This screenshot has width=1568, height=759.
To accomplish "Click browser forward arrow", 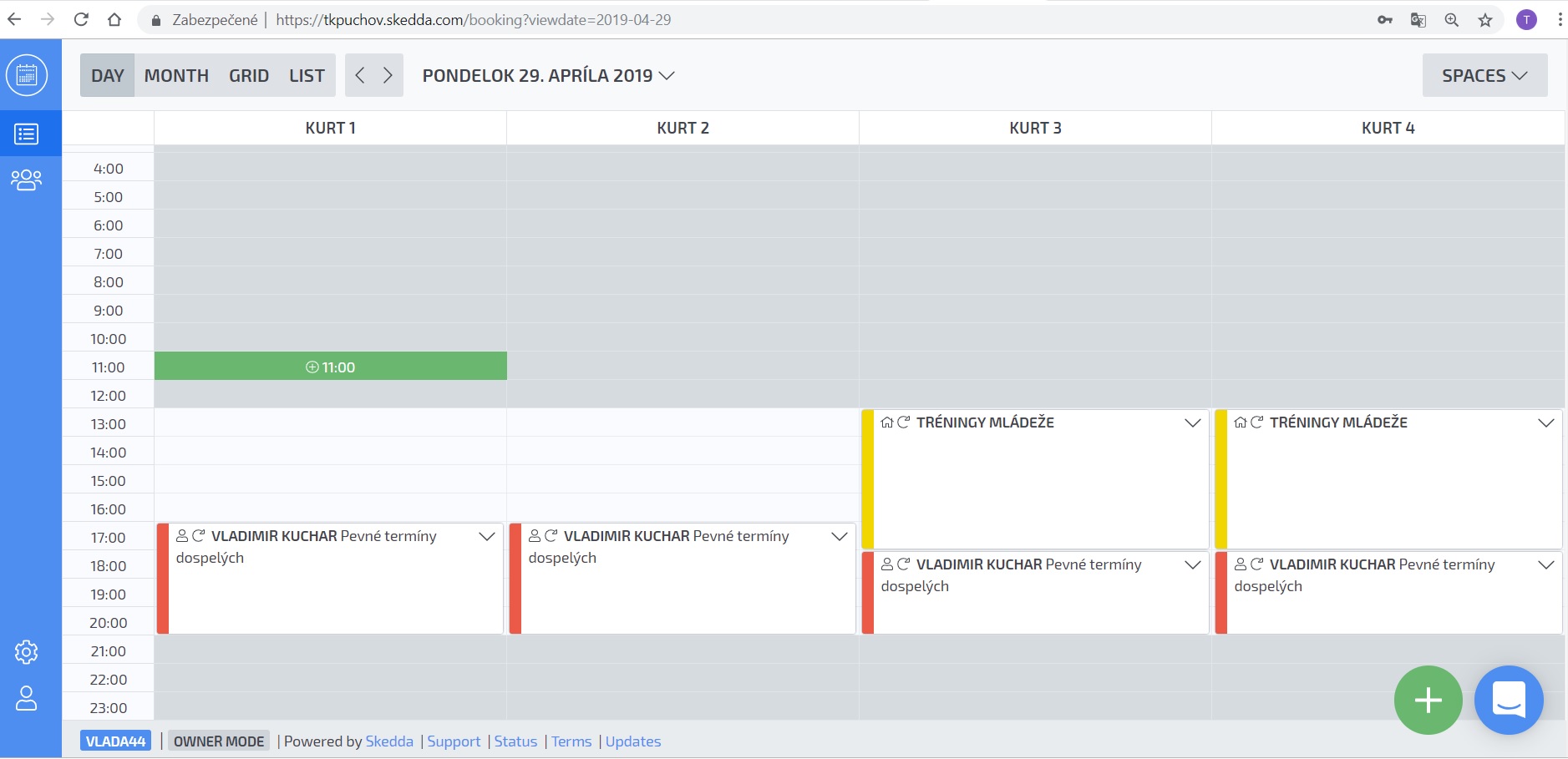I will 48,19.
